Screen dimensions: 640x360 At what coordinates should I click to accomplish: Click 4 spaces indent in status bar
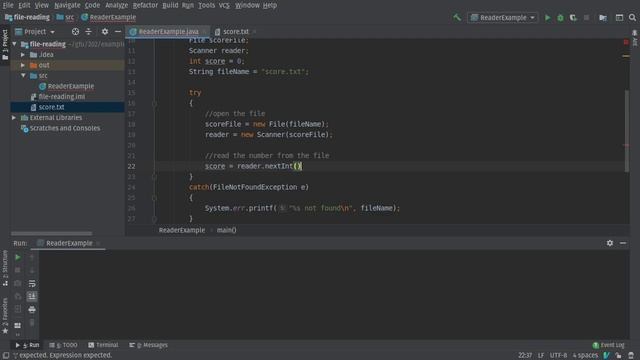click(x=585, y=356)
